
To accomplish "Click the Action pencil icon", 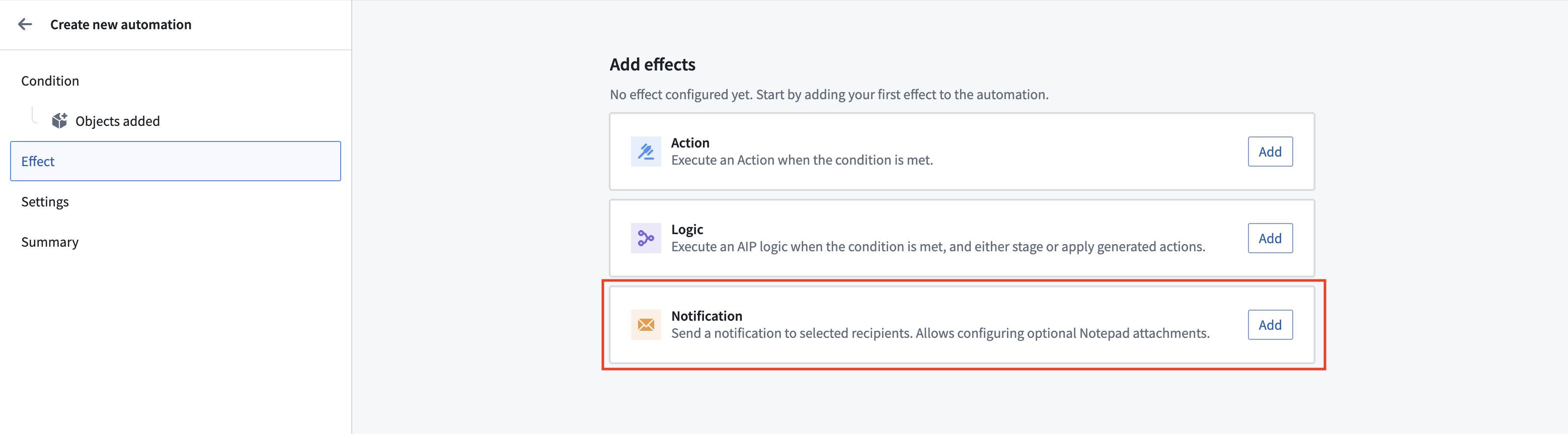I will tap(646, 152).
